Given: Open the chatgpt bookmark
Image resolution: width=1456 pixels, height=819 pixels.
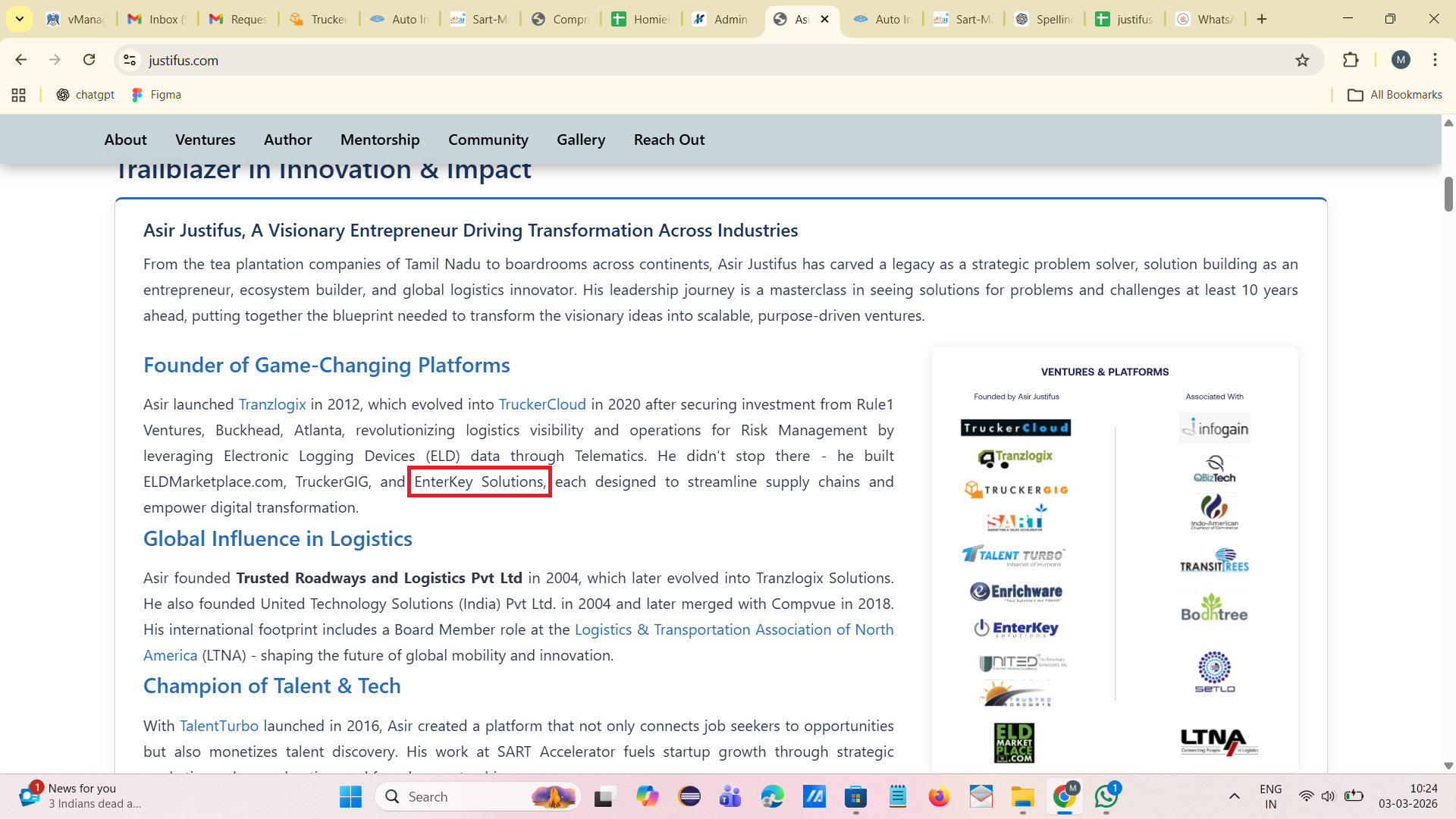Looking at the screenshot, I should (86, 95).
